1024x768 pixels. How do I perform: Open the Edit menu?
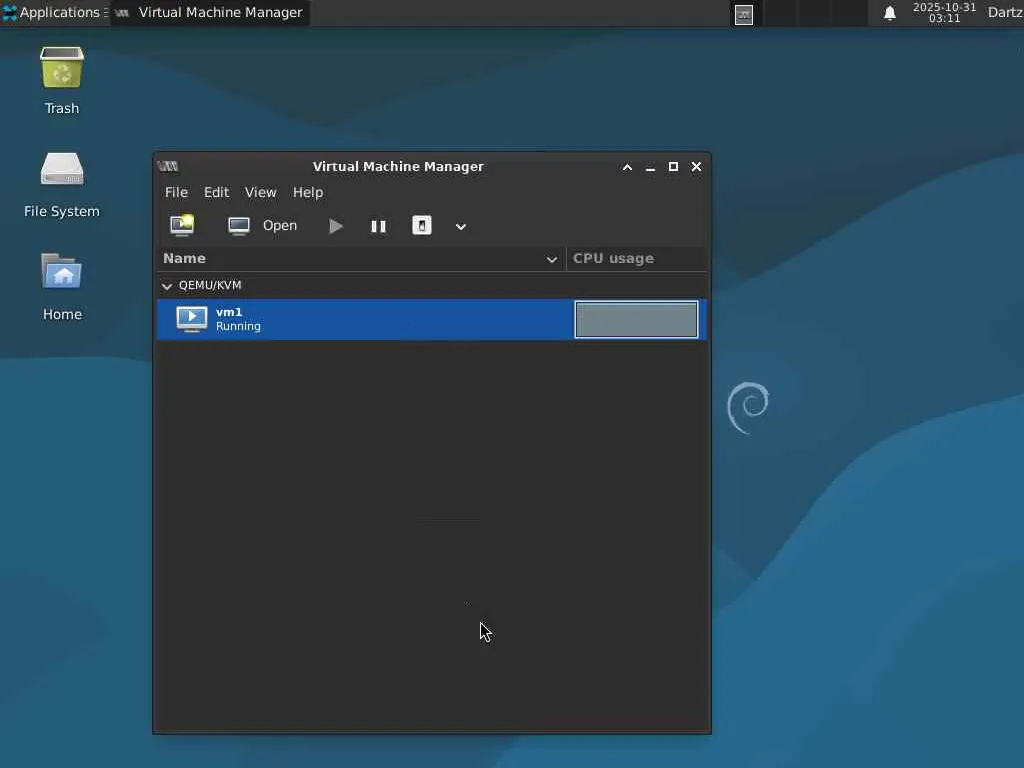click(216, 192)
